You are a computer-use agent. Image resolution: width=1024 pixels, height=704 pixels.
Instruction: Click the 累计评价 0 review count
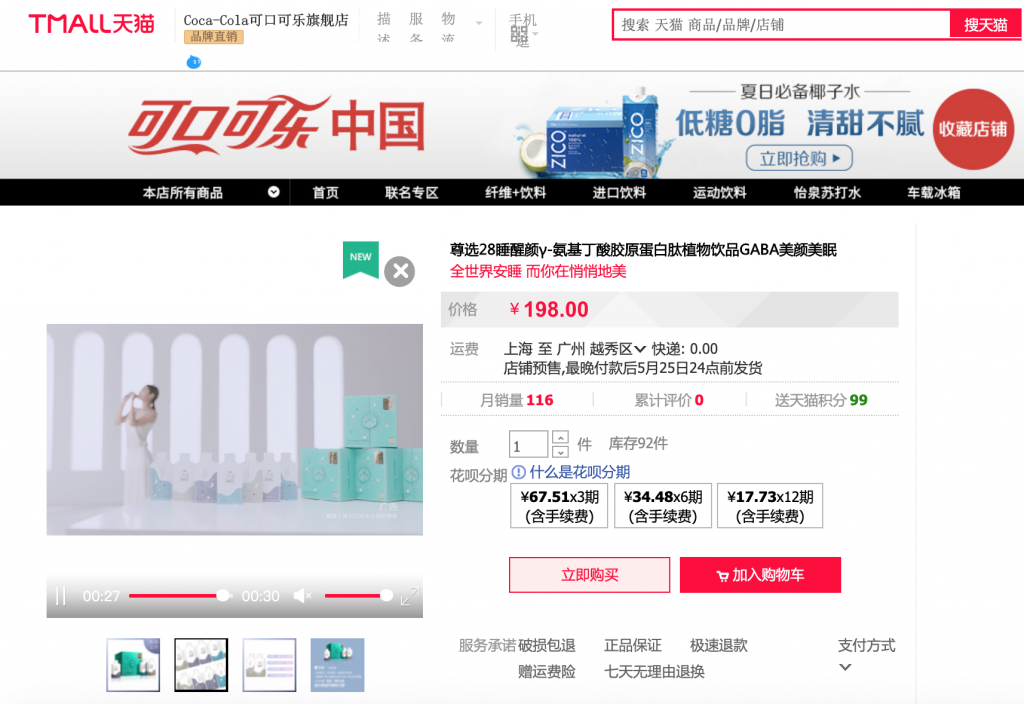click(x=669, y=400)
